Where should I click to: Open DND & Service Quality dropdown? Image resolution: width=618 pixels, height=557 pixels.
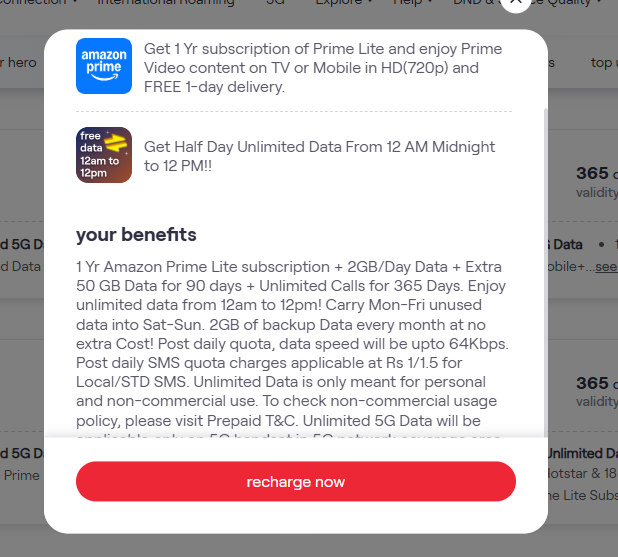[x=528, y=2]
